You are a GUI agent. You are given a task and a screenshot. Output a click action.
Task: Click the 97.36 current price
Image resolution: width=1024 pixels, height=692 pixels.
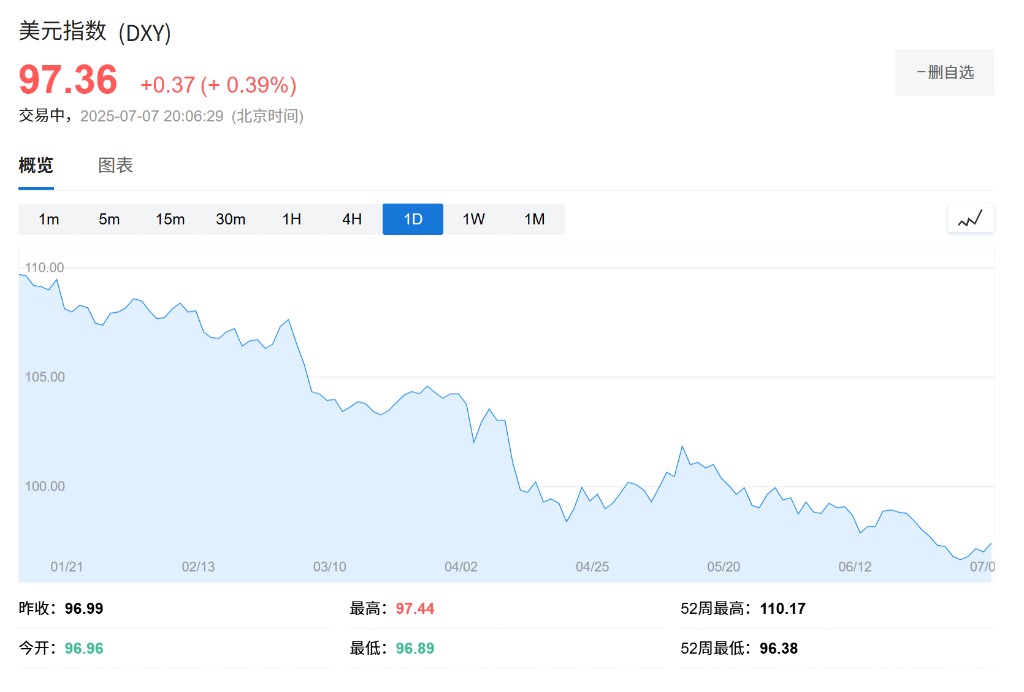coord(68,80)
